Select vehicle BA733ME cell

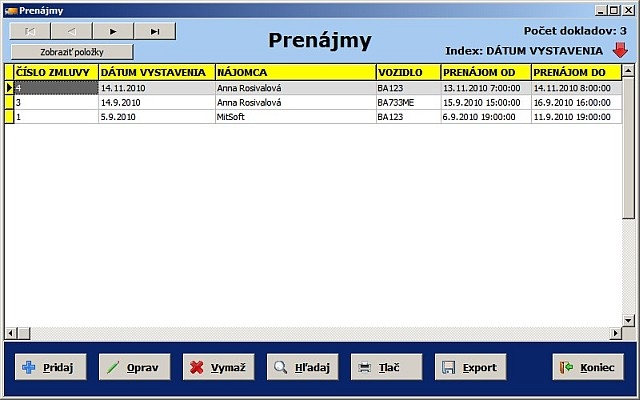point(409,102)
